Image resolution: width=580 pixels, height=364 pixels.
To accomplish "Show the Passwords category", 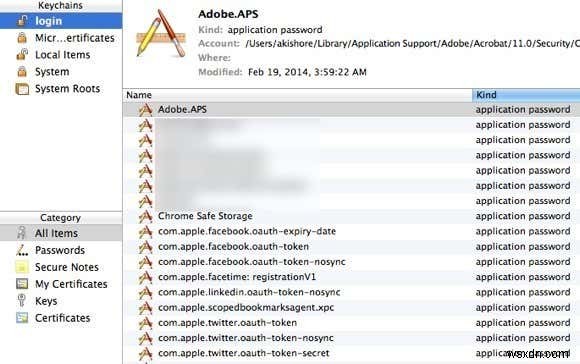I will coord(61,250).
